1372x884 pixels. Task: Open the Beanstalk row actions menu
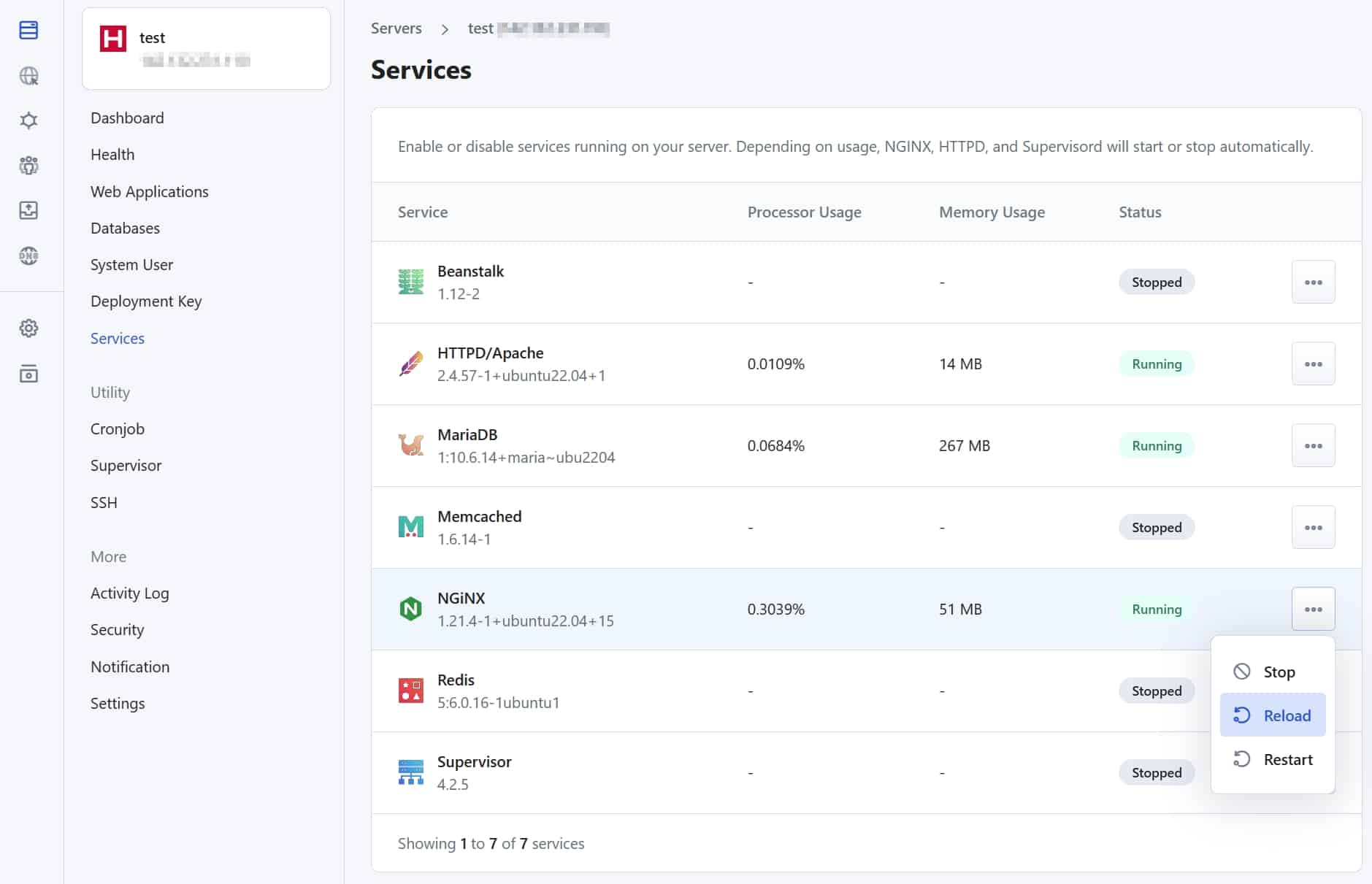[1313, 282]
